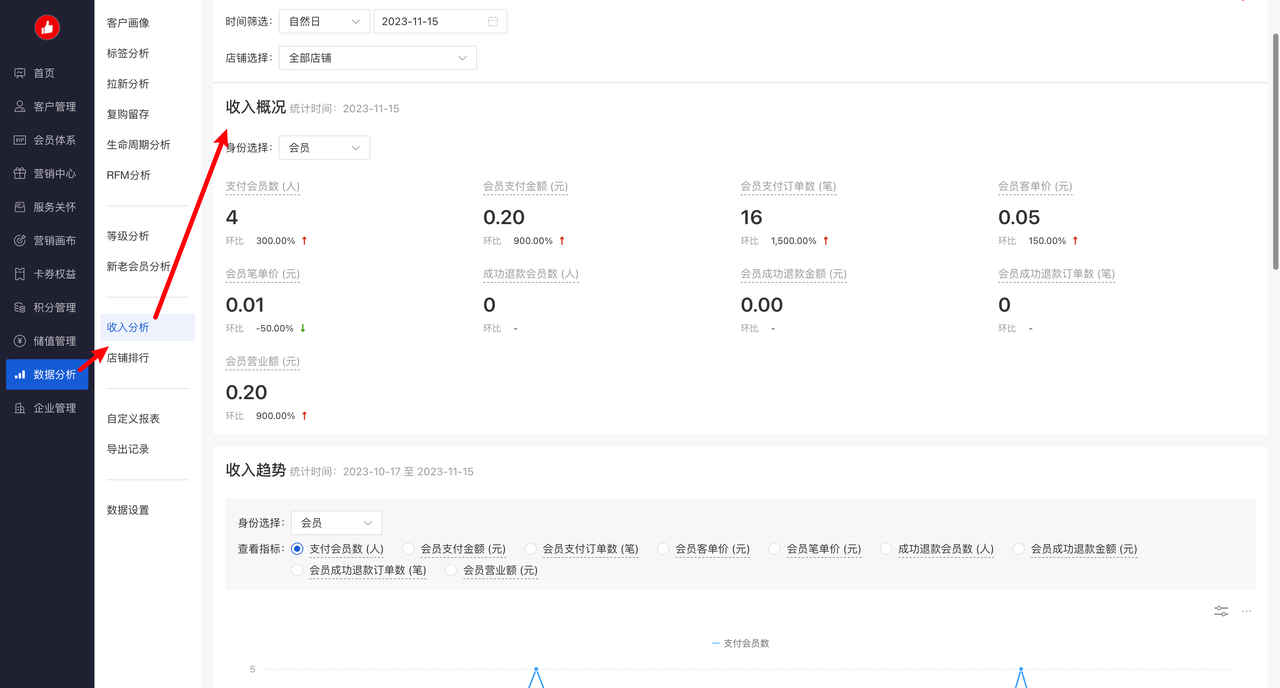Select 会员支付金额 (元) radio button
This screenshot has height=688, width=1280.
[x=408, y=549]
